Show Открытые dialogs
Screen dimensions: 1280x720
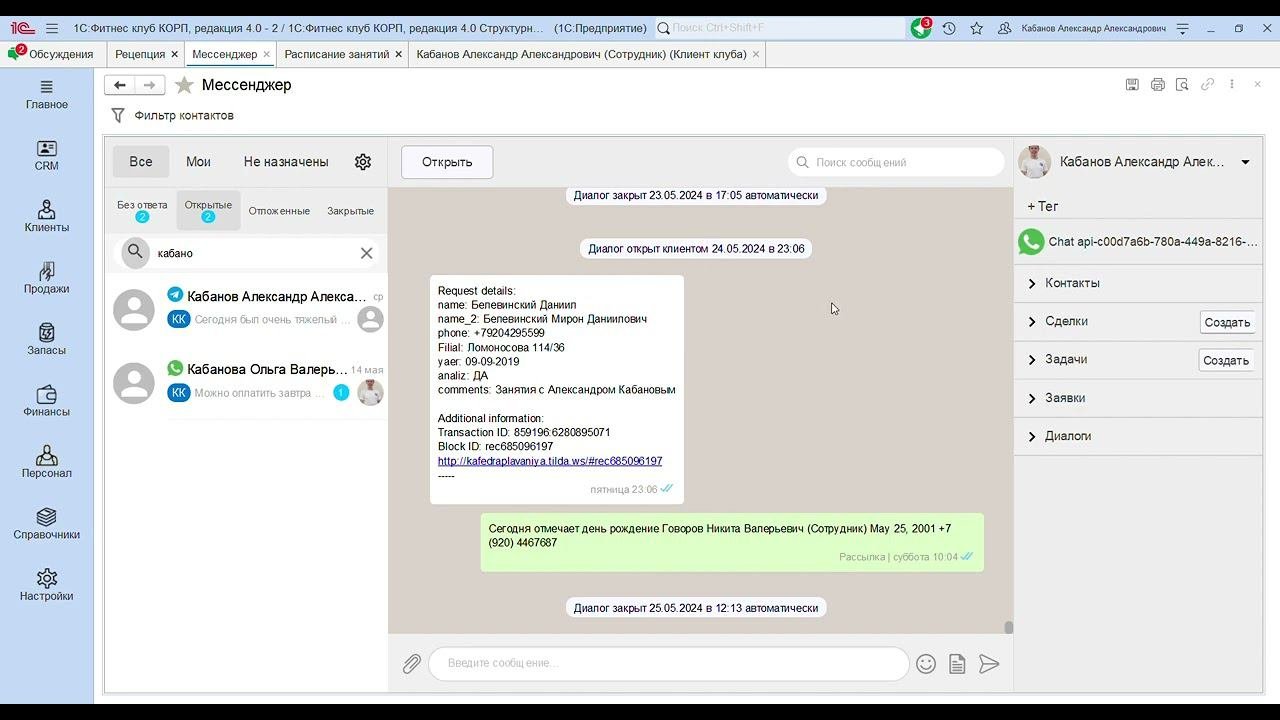pos(208,210)
